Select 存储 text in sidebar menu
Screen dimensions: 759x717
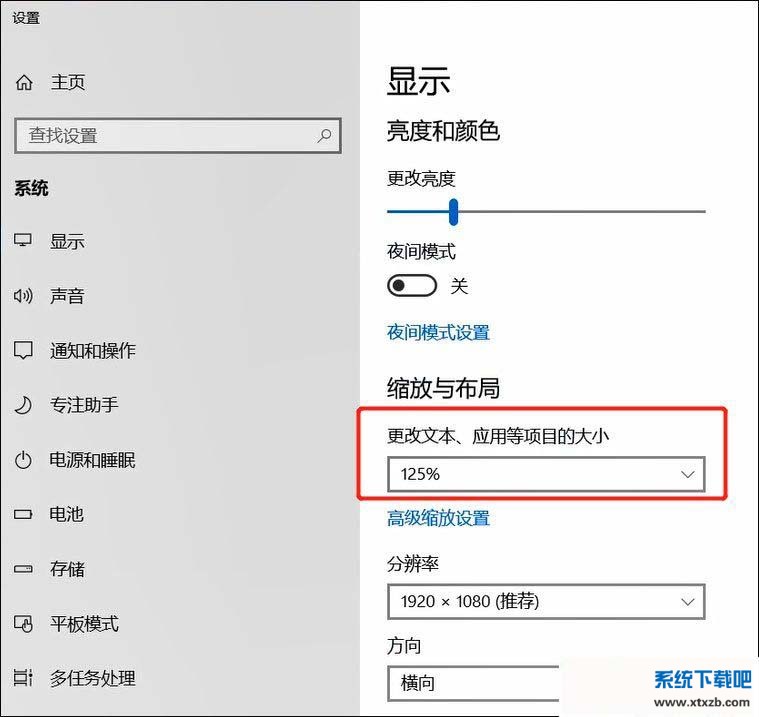point(68,569)
